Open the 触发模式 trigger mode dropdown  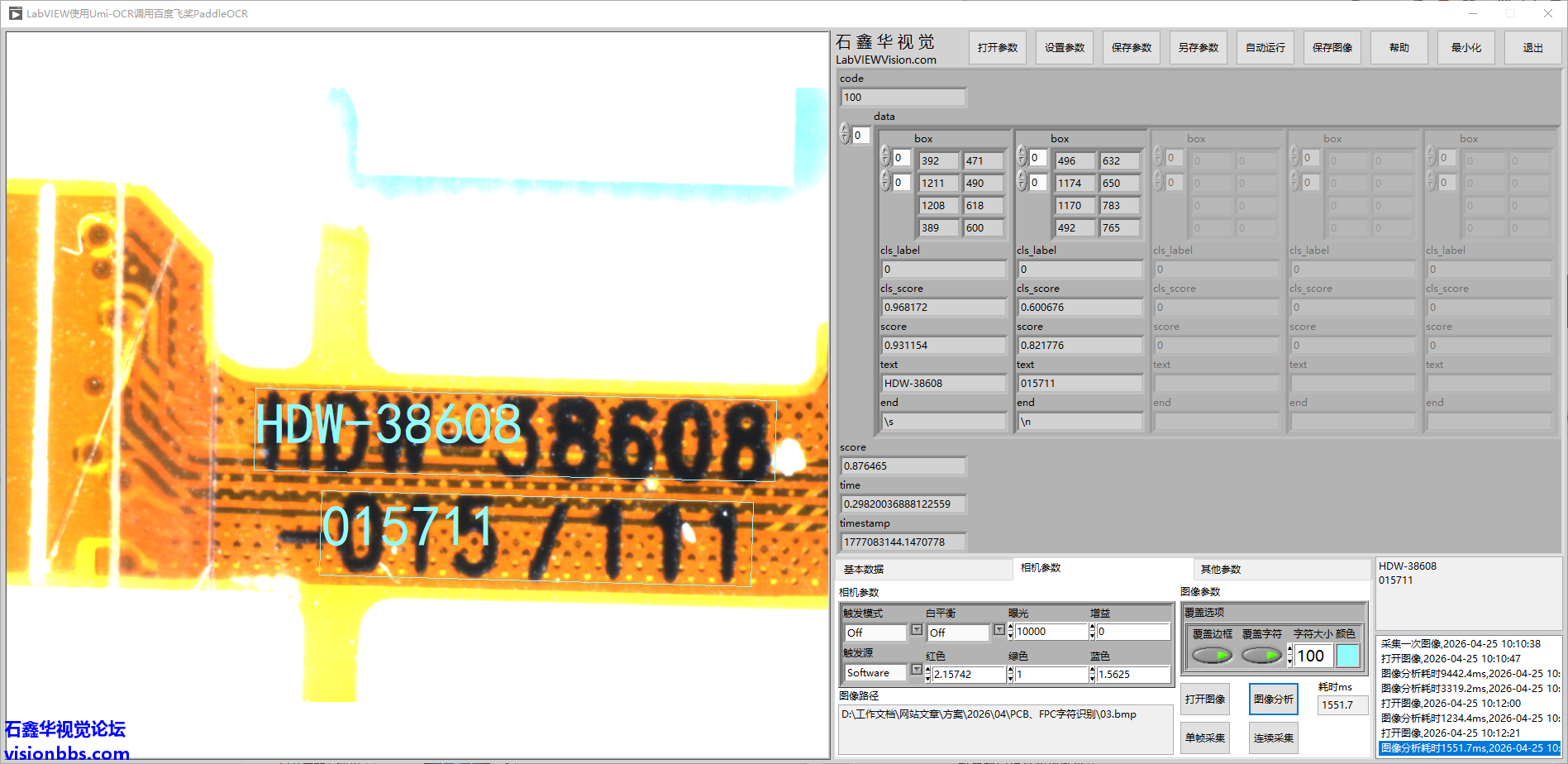coord(916,631)
